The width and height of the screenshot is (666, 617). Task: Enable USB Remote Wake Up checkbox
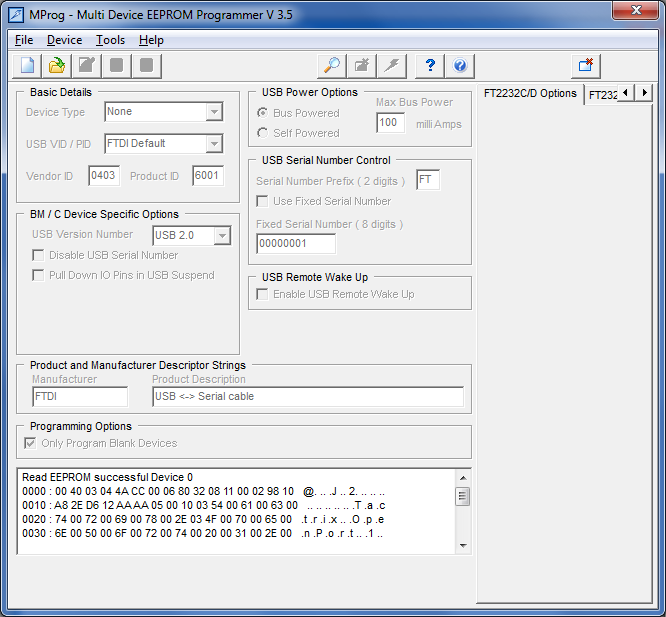pos(263,294)
